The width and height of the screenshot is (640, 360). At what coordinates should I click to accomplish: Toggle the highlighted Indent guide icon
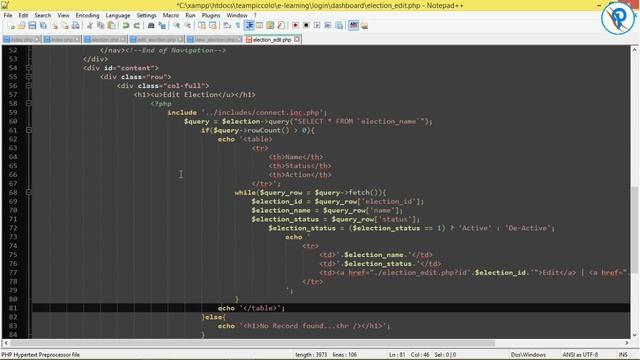point(249,26)
